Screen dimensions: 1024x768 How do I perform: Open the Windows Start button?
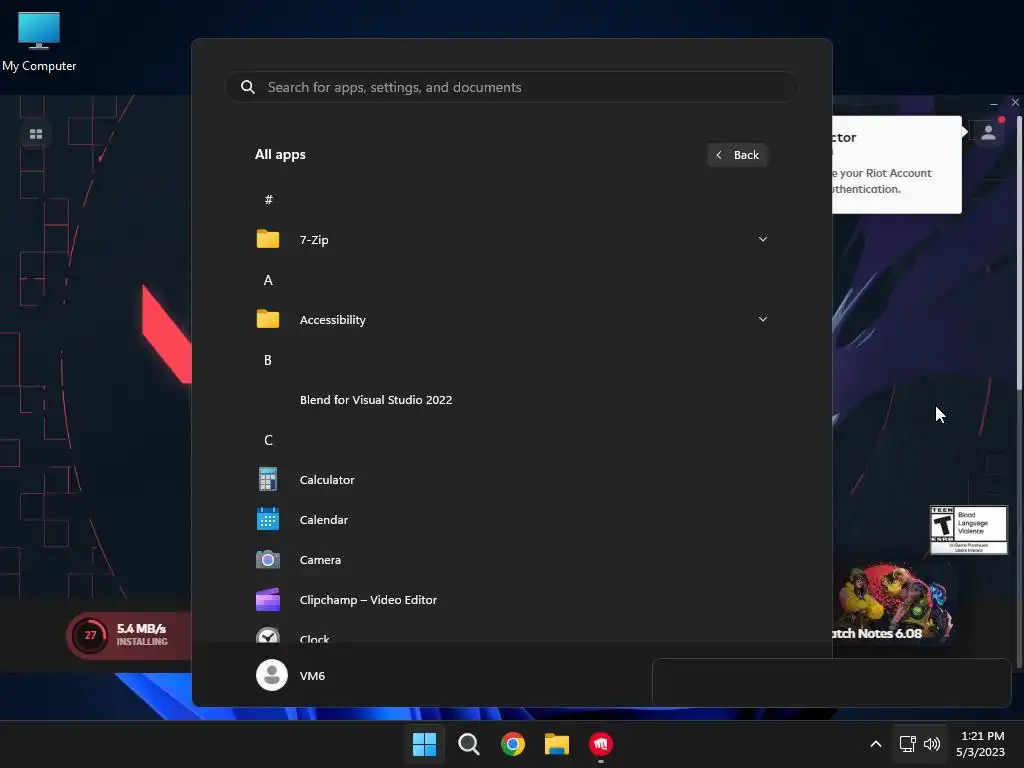click(x=424, y=744)
